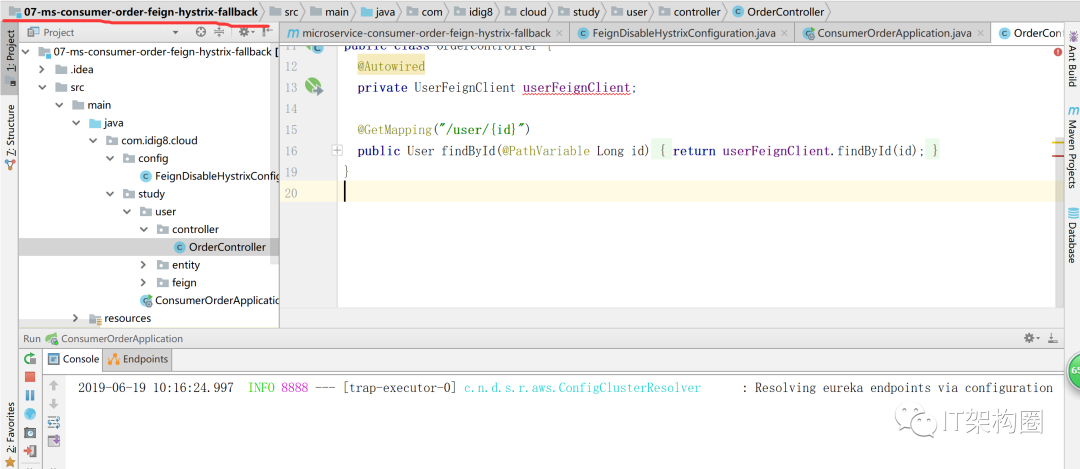The image size is (1080, 469).
Task: Toggle scroll to end of console
Action: point(54,440)
